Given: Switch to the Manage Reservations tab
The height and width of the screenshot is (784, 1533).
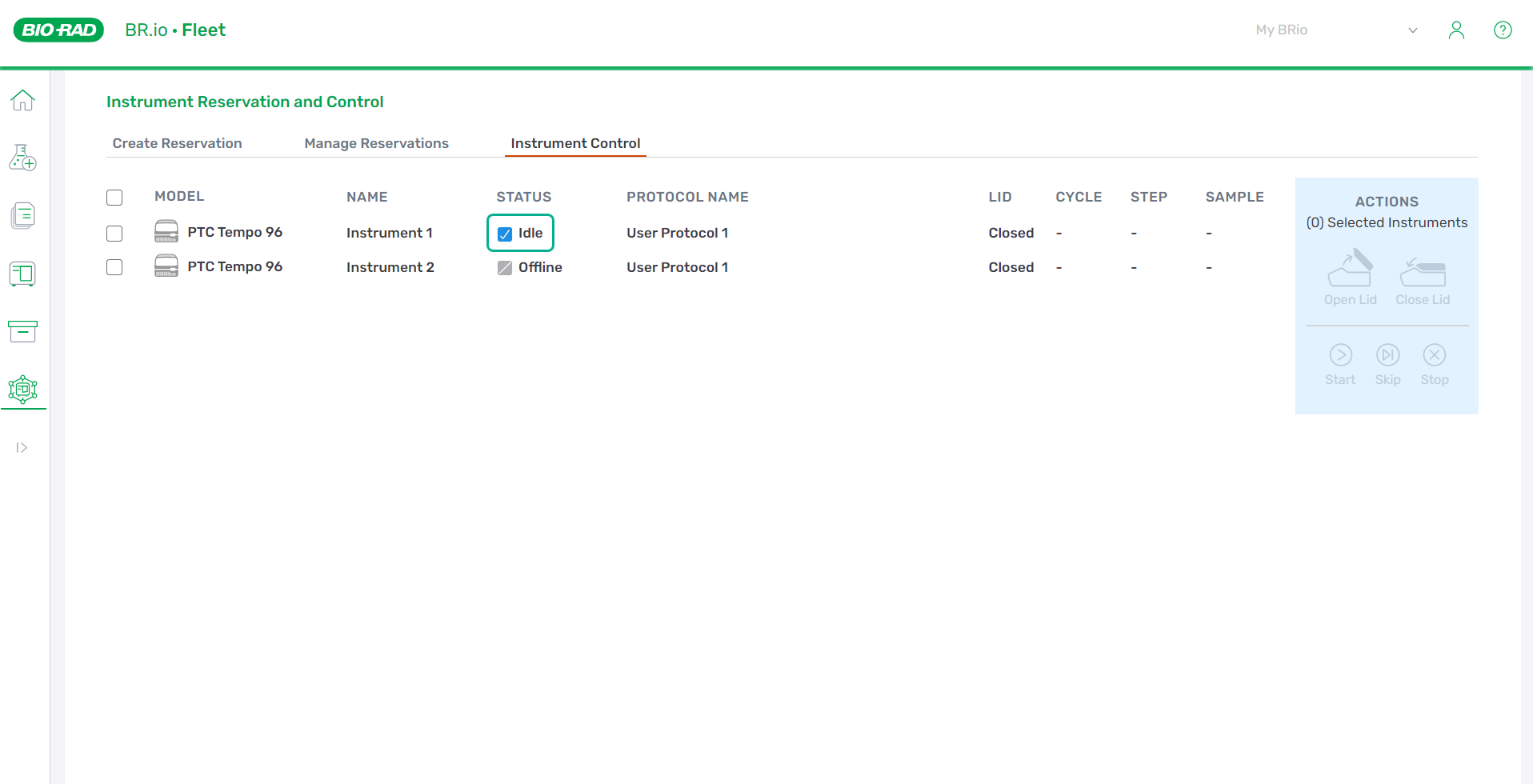Looking at the screenshot, I should [376, 143].
